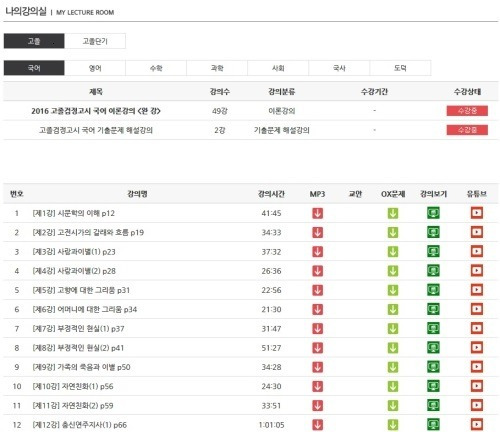
Task: Switch to the 영어 subject tab
Action: (95, 68)
